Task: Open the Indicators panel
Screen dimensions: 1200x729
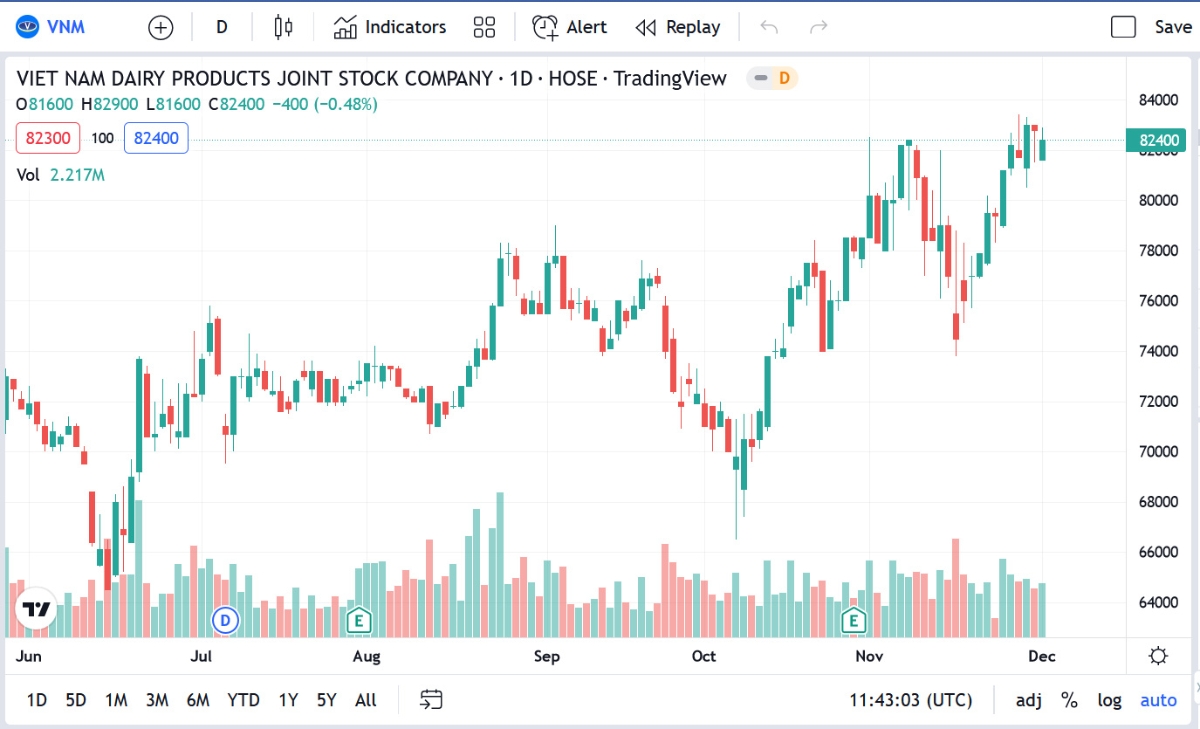Action: pos(390,27)
